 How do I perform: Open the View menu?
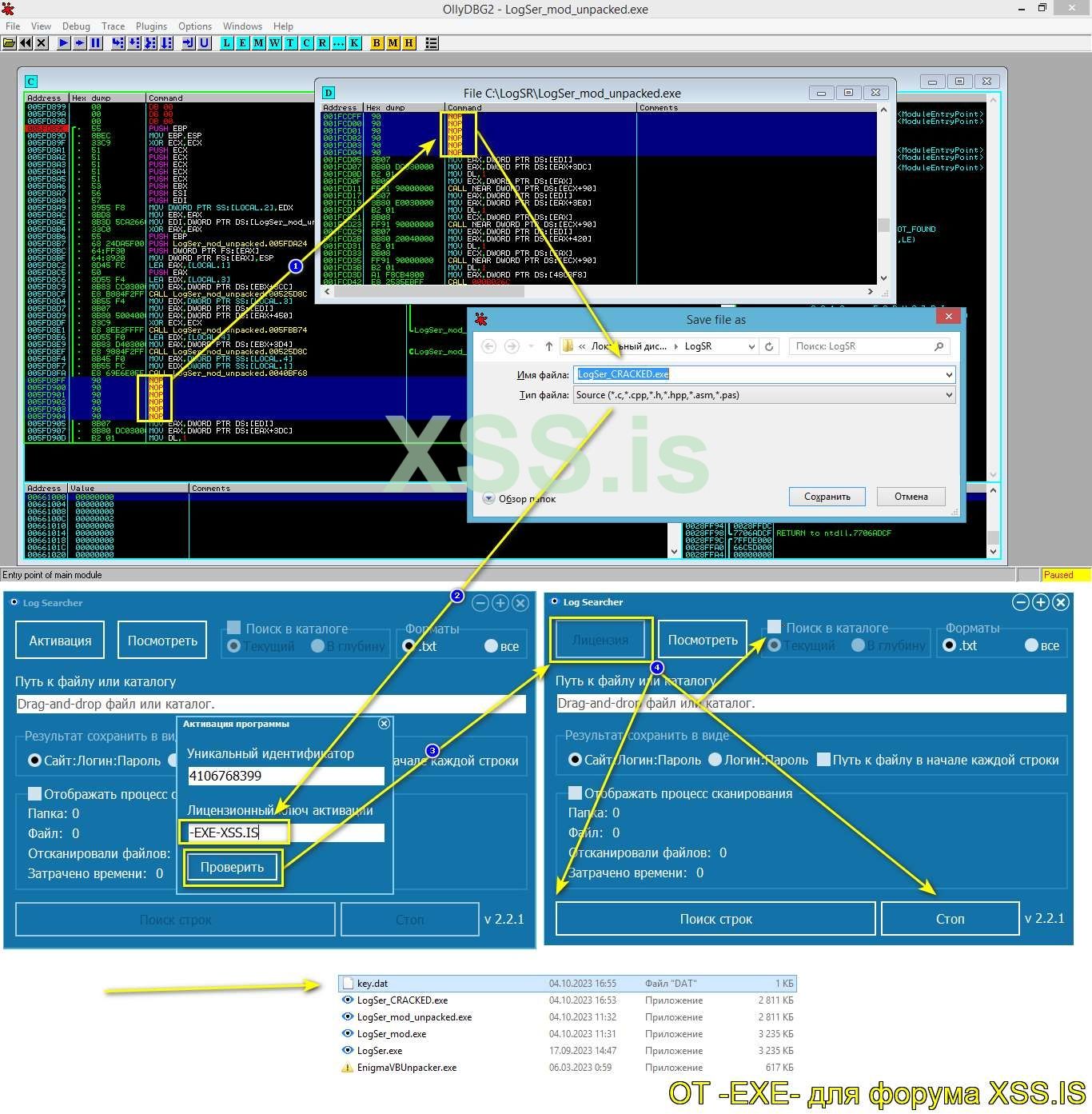point(41,26)
